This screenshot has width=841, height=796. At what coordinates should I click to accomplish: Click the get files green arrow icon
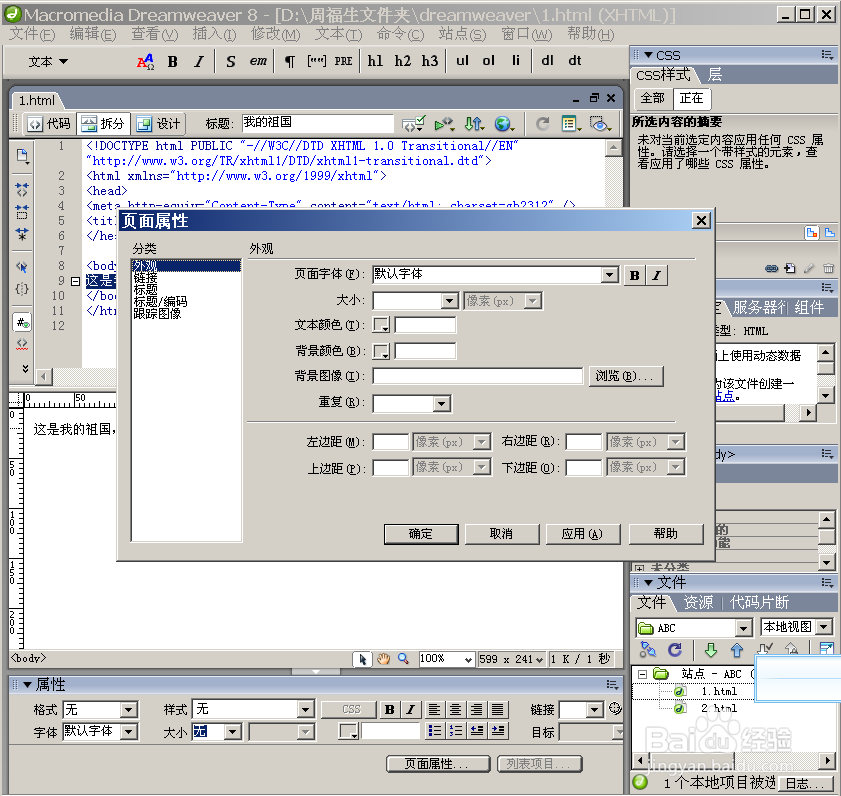[711, 650]
